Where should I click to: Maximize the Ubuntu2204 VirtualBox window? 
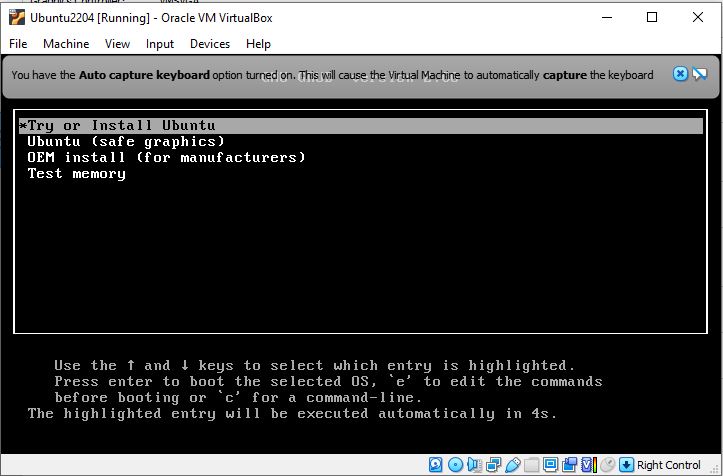652,18
